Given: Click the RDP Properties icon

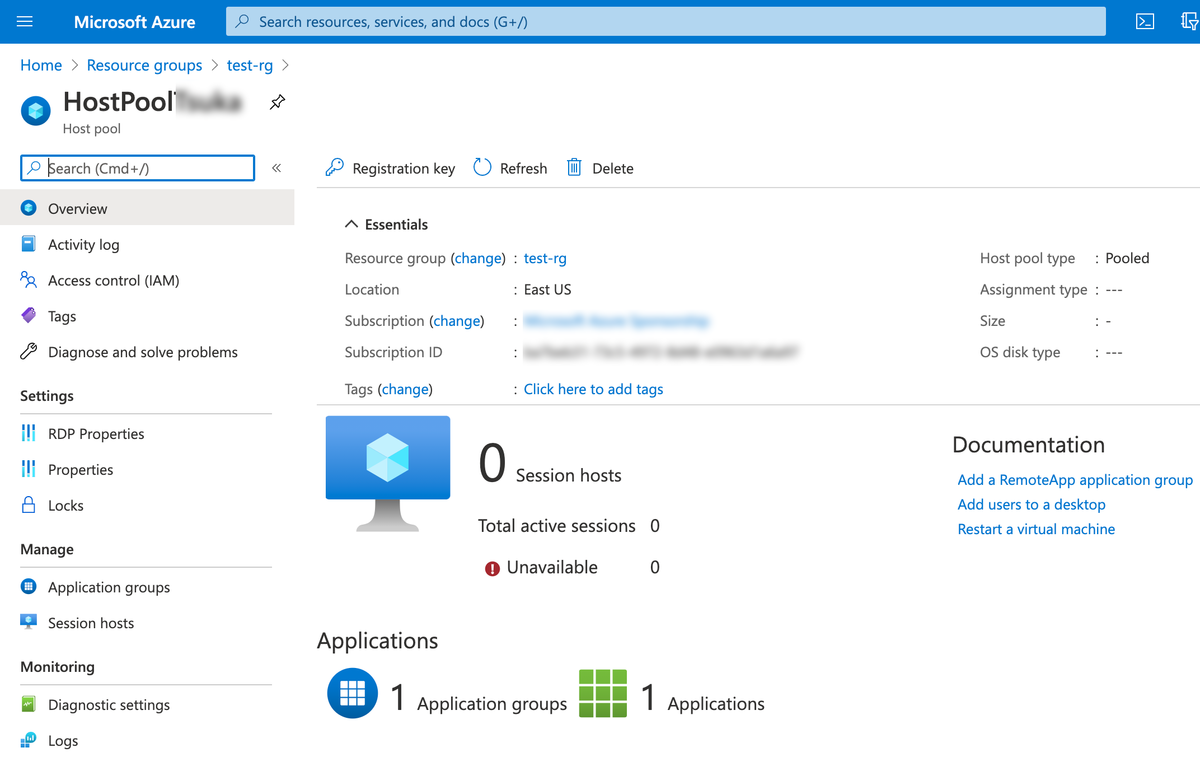Looking at the screenshot, I should coord(29,433).
